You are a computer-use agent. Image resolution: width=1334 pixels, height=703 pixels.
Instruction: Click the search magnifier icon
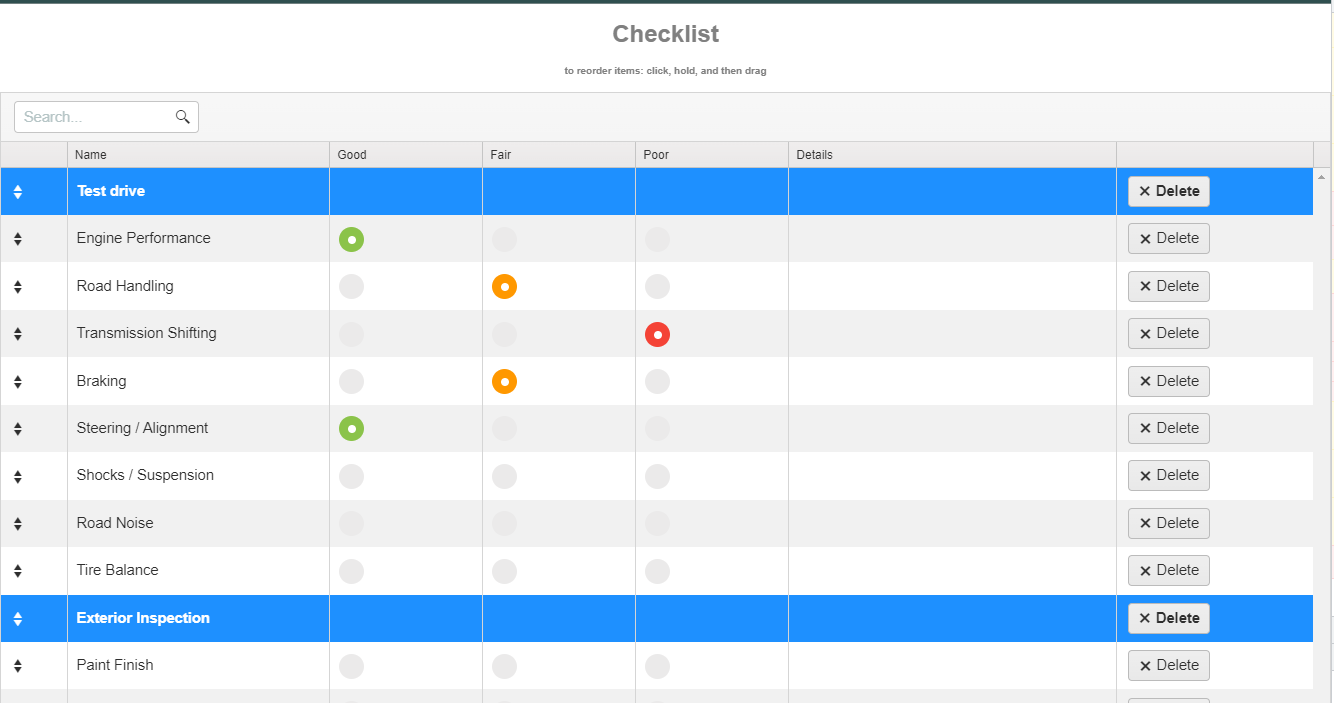click(182, 117)
